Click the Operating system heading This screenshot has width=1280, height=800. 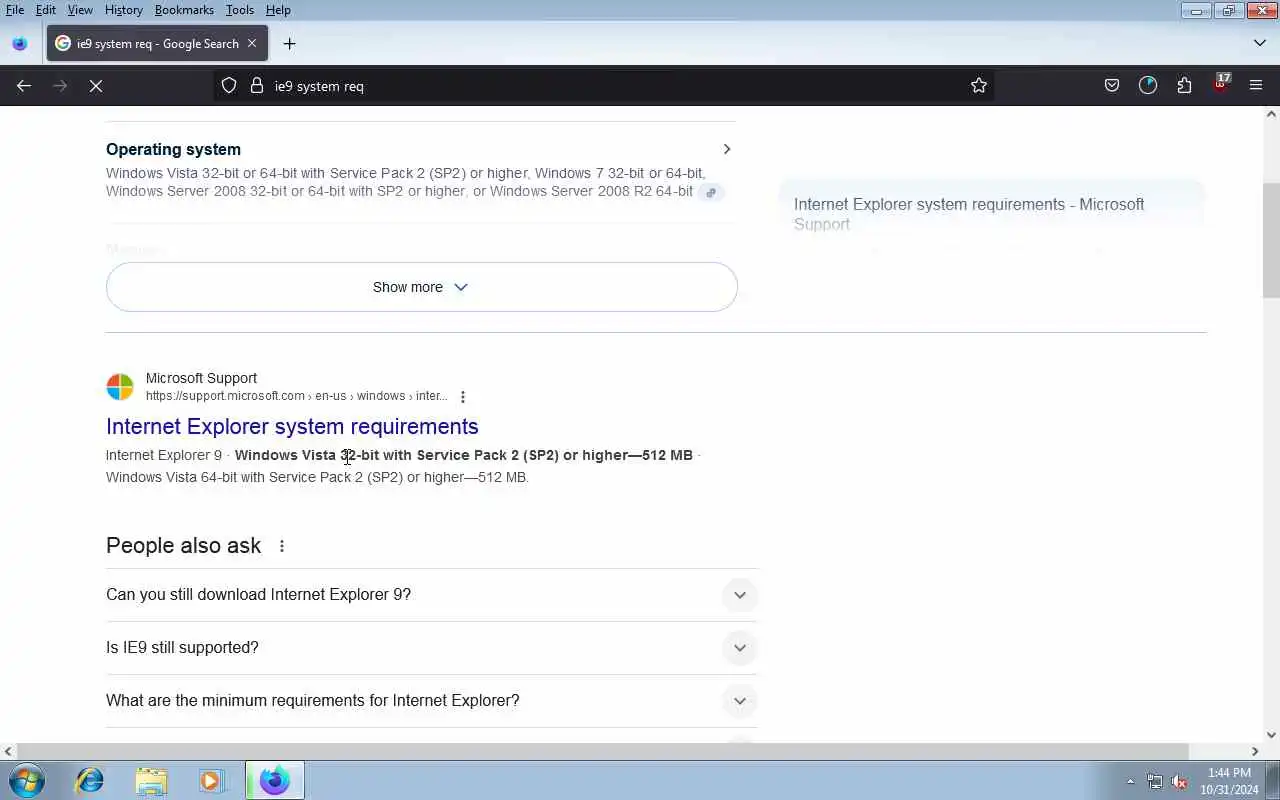tap(173, 149)
